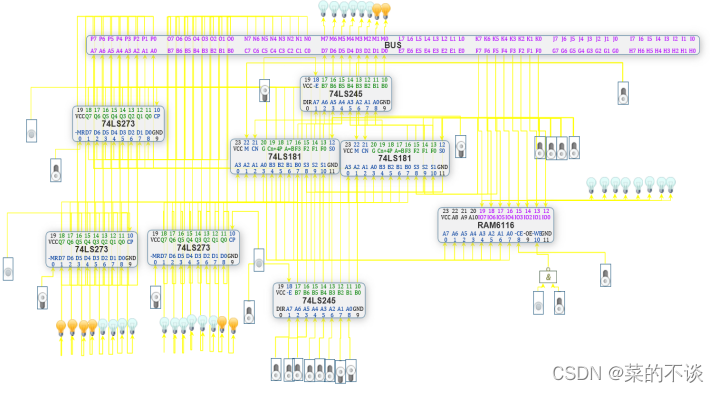Toggle far-left switch beside bottom-left 74LS273
Screen dimensions: 719x393
[x=8, y=269]
